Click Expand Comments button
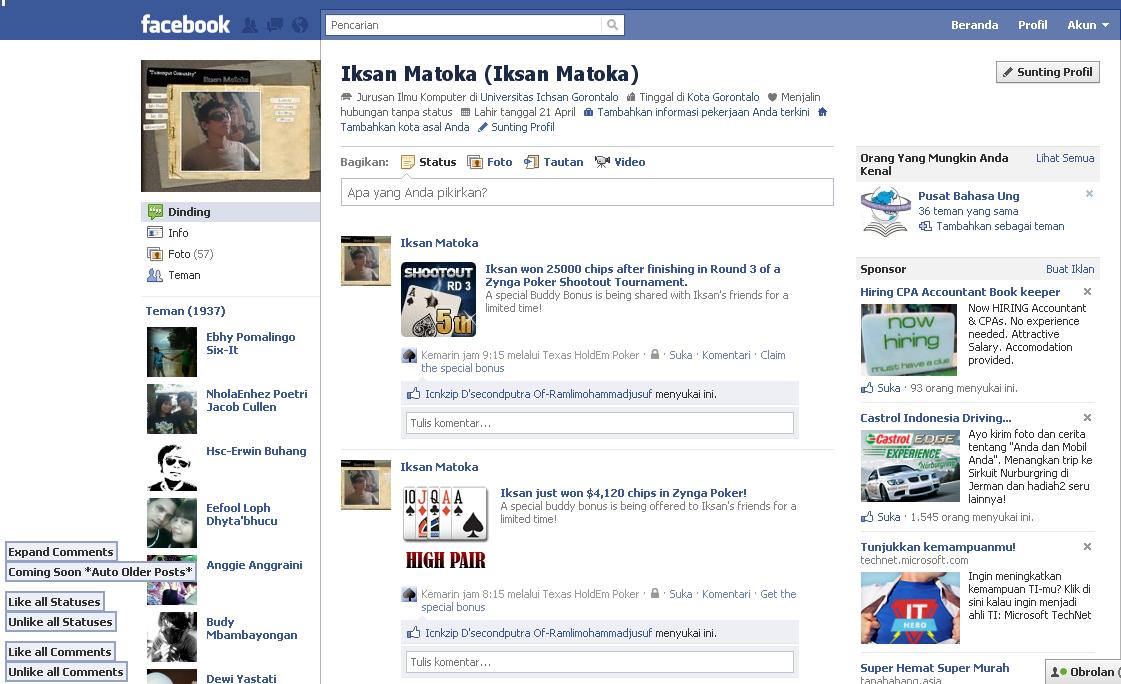Image resolution: width=1121 pixels, height=684 pixels. click(x=61, y=552)
